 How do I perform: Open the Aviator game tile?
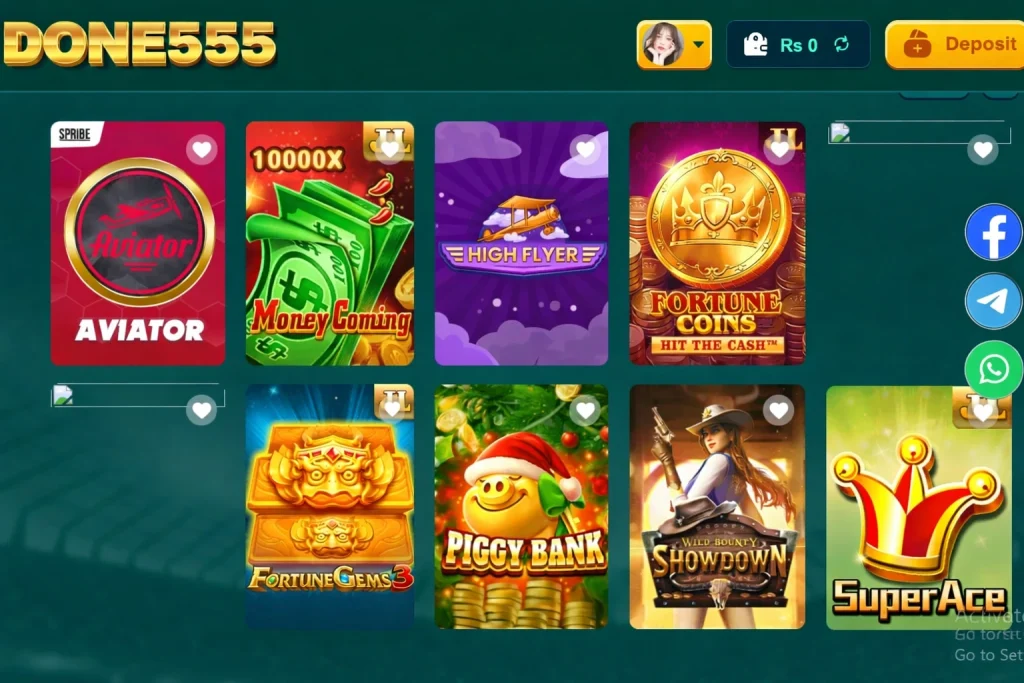tap(138, 244)
